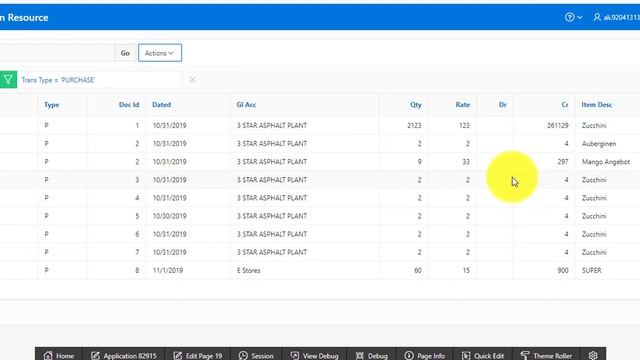Sort by the Doc Id column header
The image size is (640, 360).
(x=129, y=105)
